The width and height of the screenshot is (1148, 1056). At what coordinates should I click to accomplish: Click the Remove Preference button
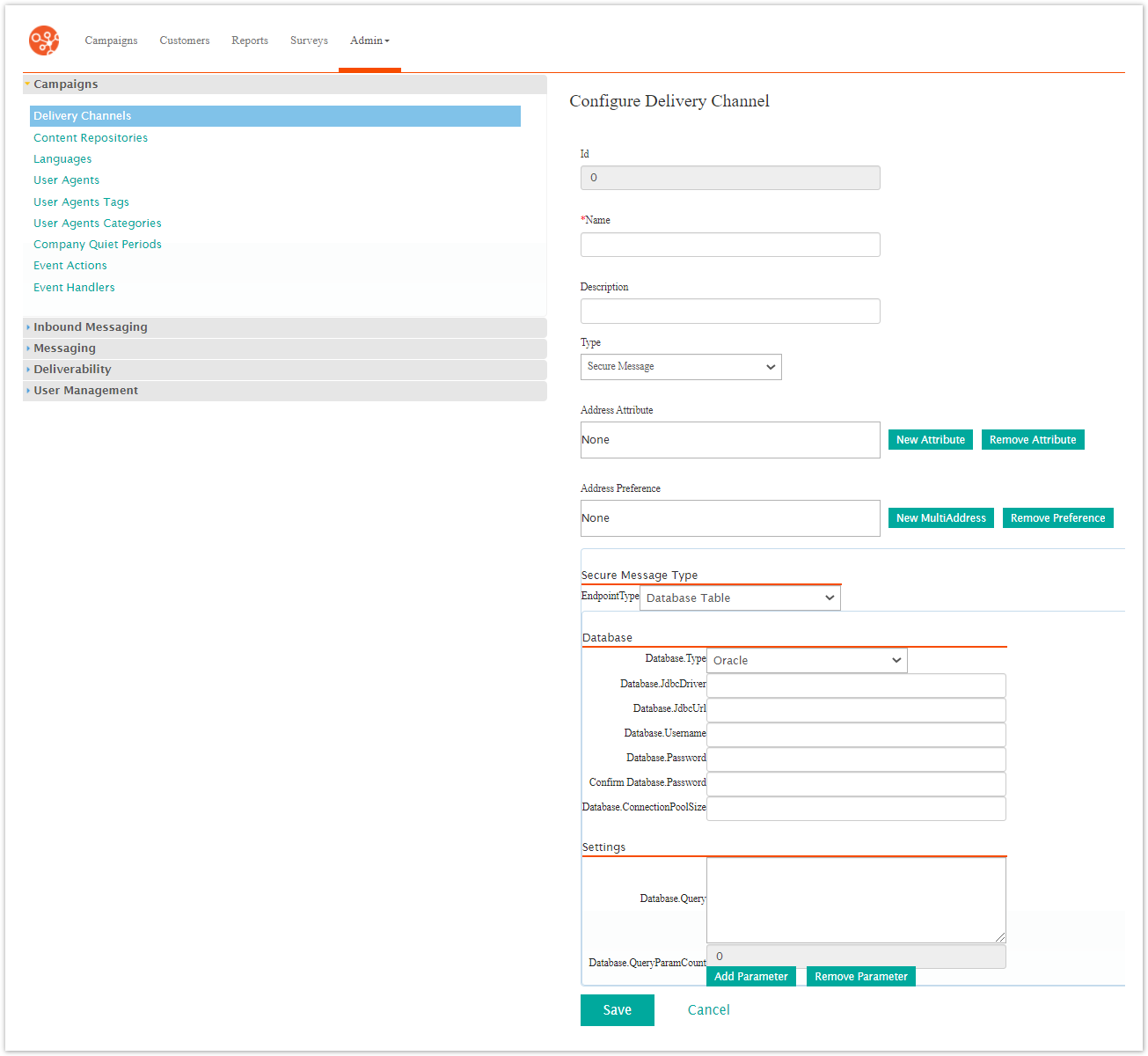click(x=1057, y=517)
